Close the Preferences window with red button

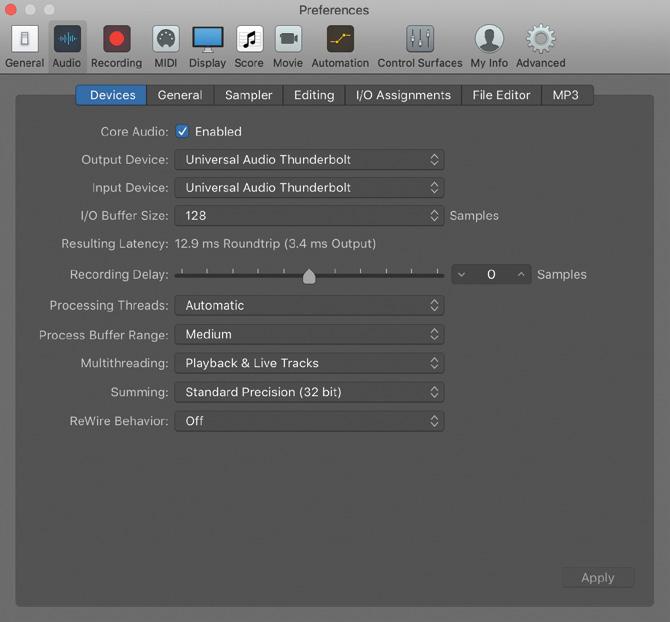point(10,9)
